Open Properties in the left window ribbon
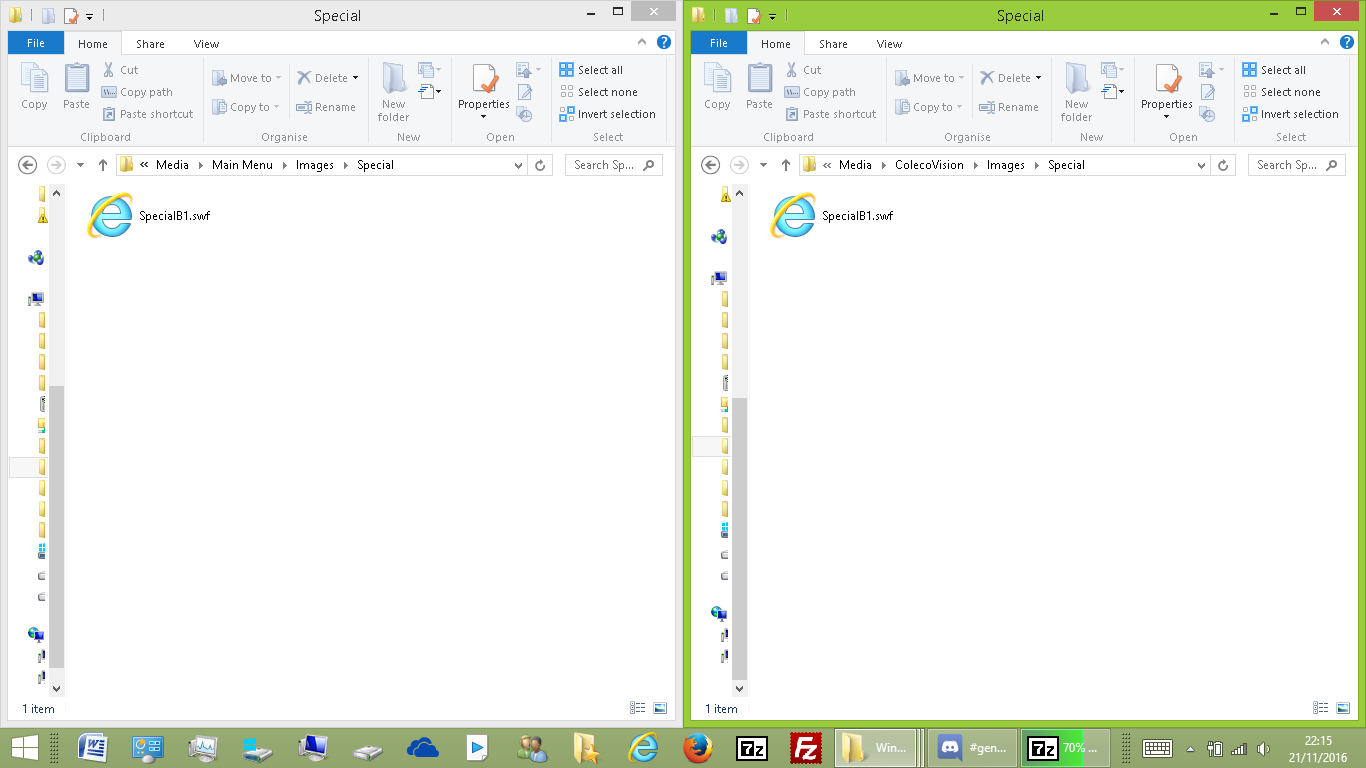 (x=484, y=92)
